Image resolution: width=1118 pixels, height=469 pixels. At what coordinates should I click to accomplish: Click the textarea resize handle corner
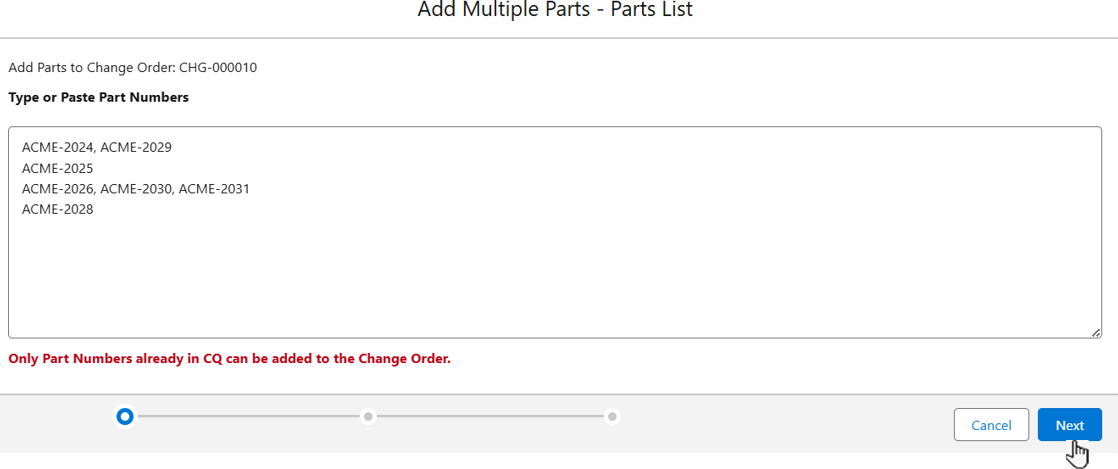pos(1096,332)
